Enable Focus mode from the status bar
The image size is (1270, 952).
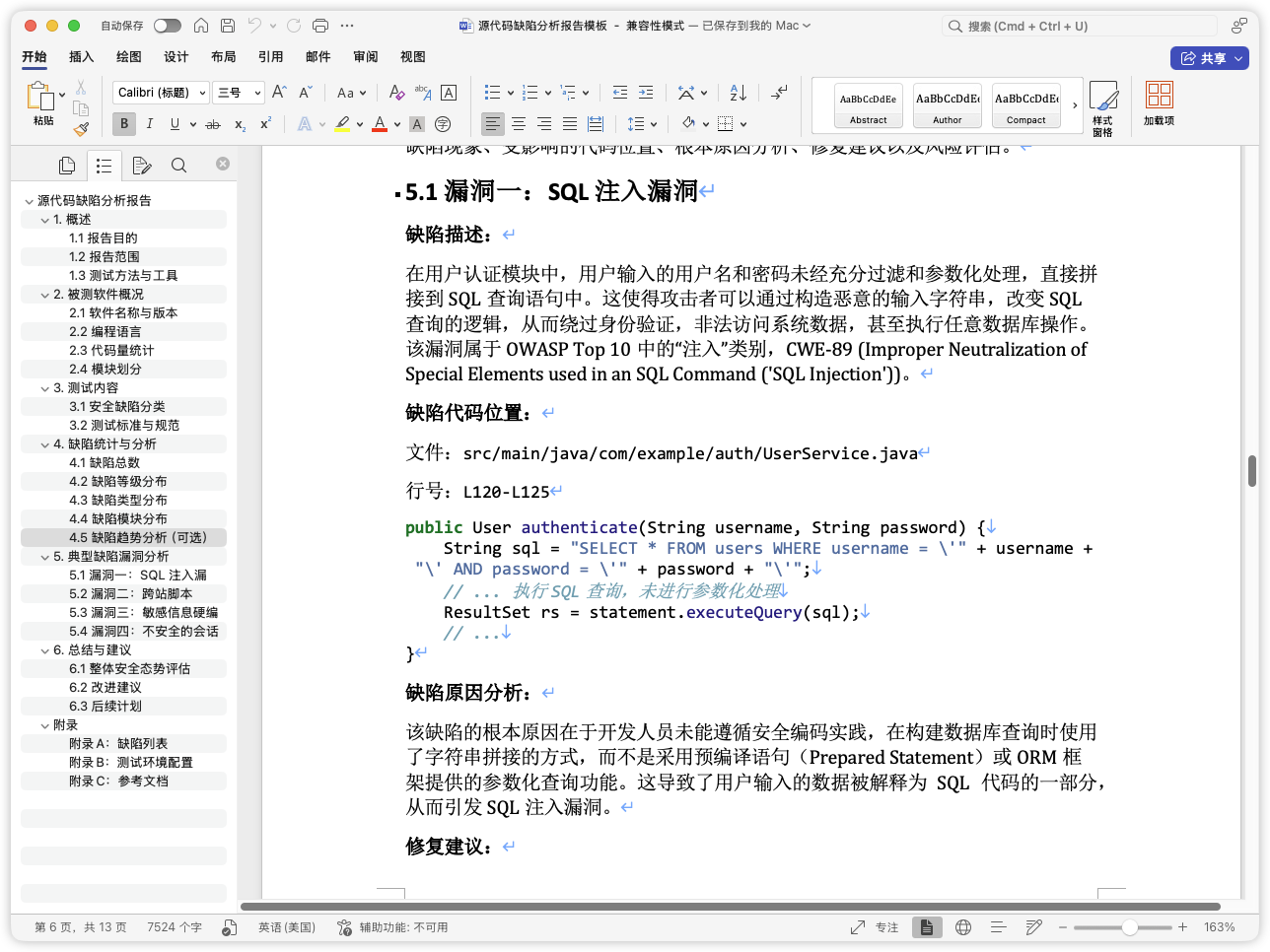875,927
